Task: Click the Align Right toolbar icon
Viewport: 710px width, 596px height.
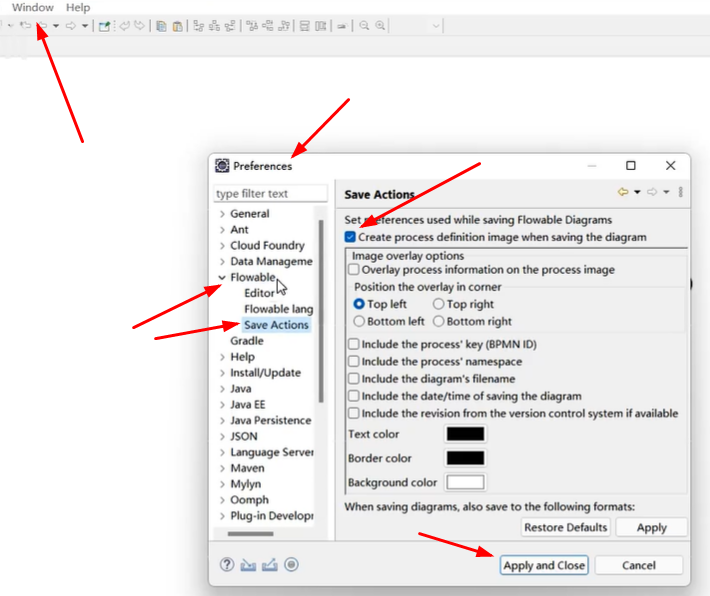Action: click(x=230, y=26)
